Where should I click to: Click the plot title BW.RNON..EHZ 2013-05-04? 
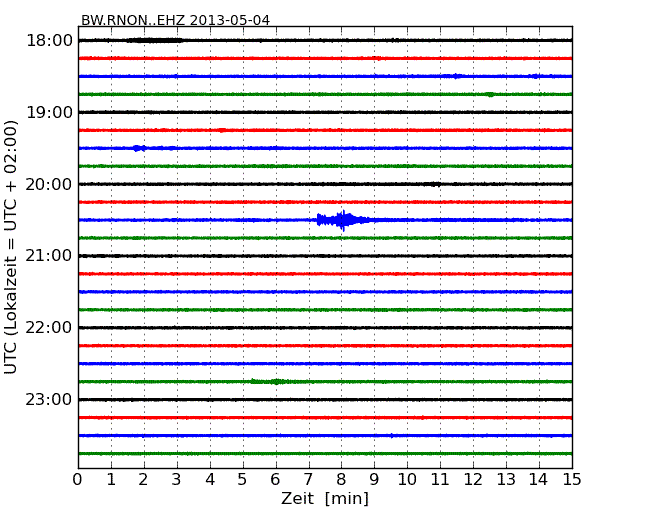pos(175,20)
